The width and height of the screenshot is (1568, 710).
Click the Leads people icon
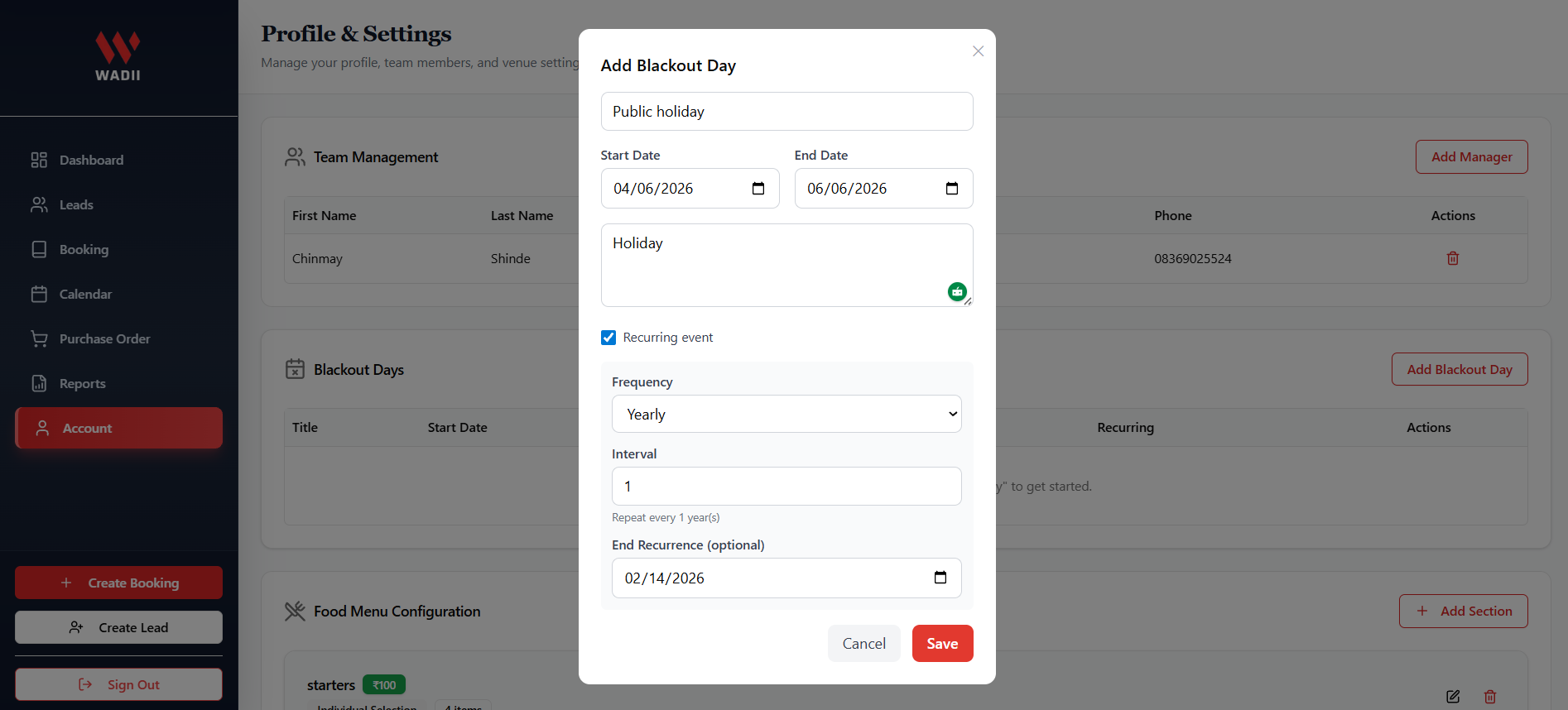(x=39, y=204)
